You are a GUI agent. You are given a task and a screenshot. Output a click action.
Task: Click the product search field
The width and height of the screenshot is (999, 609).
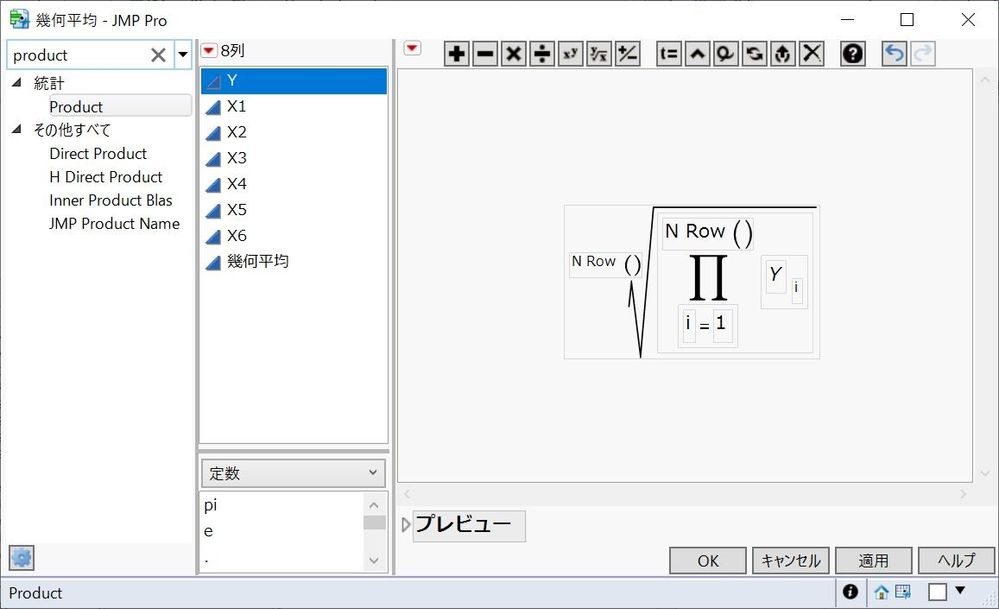pos(78,55)
